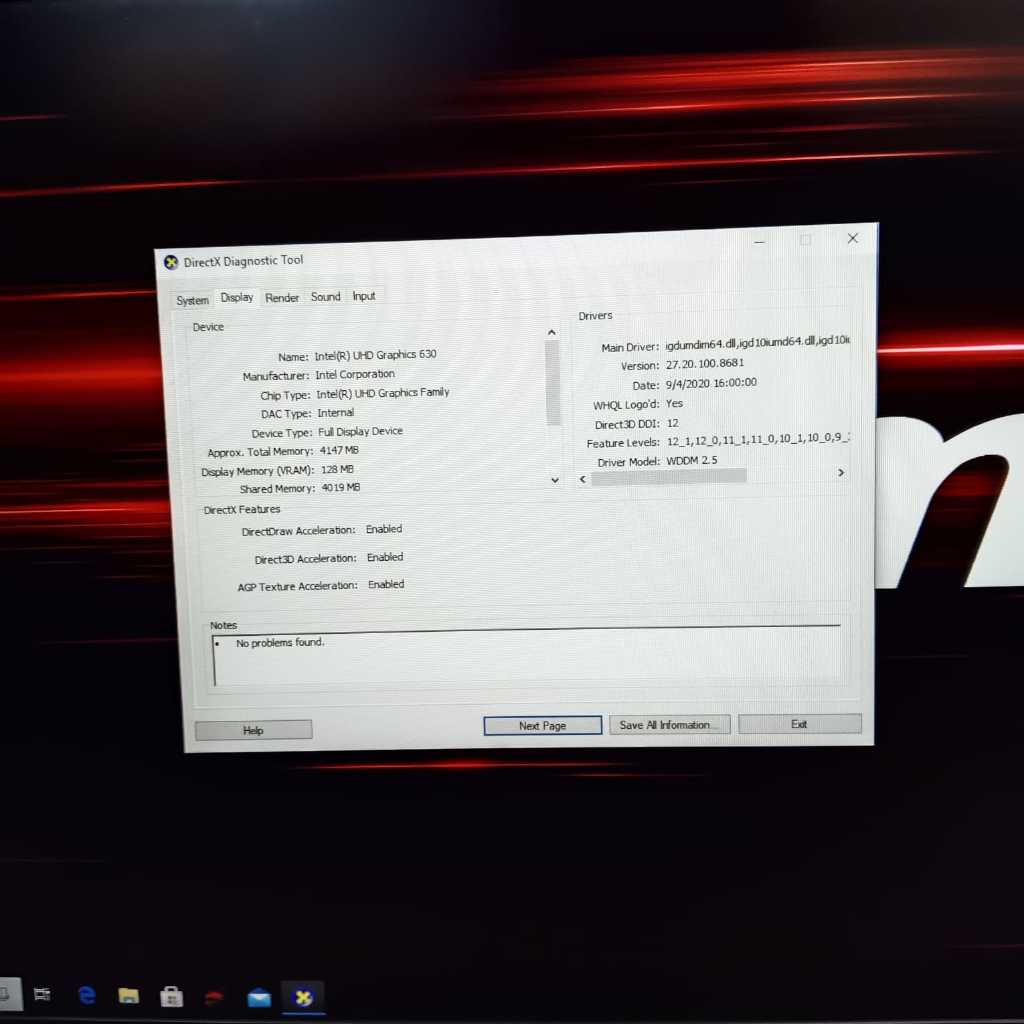Open Task View from the taskbar
This screenshot has height=1024, width=1024.
coord(42,995)
